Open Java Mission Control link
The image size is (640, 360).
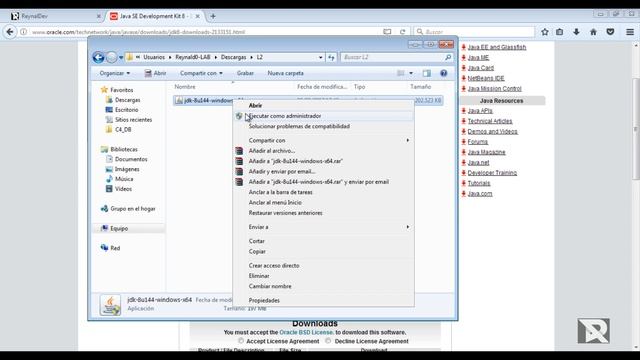coord(494,89)
